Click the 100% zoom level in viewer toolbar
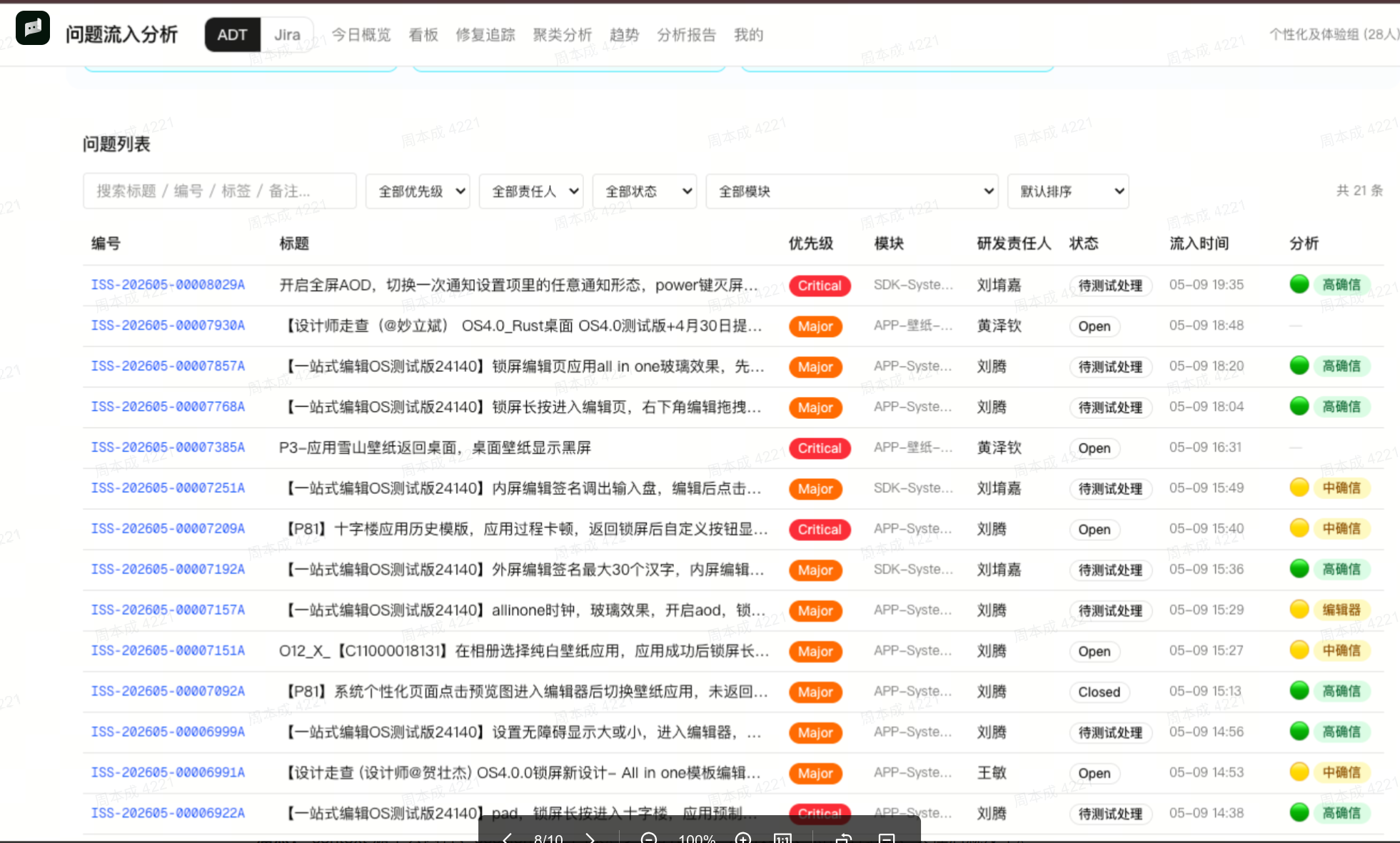The height and width of the screenshot is (843, 1400). point(697,838)
